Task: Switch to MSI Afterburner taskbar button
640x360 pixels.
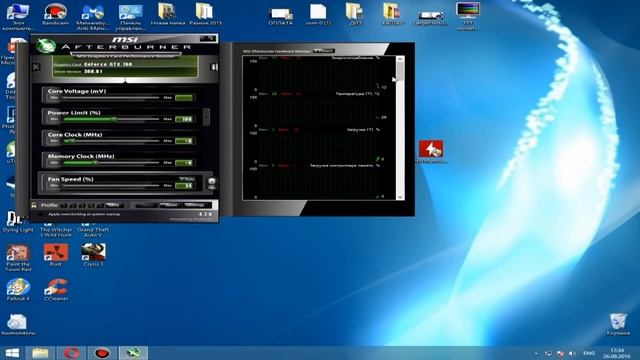Action: click(x=133, y=353)
